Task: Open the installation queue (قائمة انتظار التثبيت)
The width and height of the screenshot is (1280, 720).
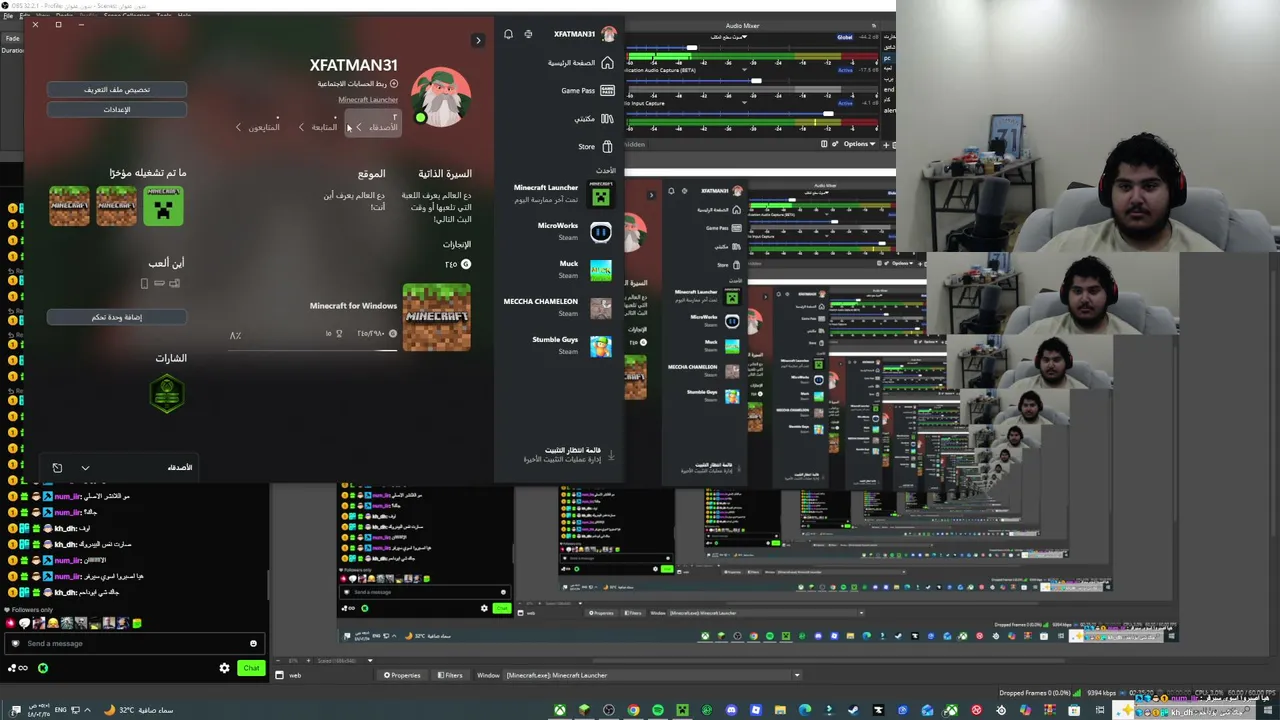Action: tap(567, 455)
